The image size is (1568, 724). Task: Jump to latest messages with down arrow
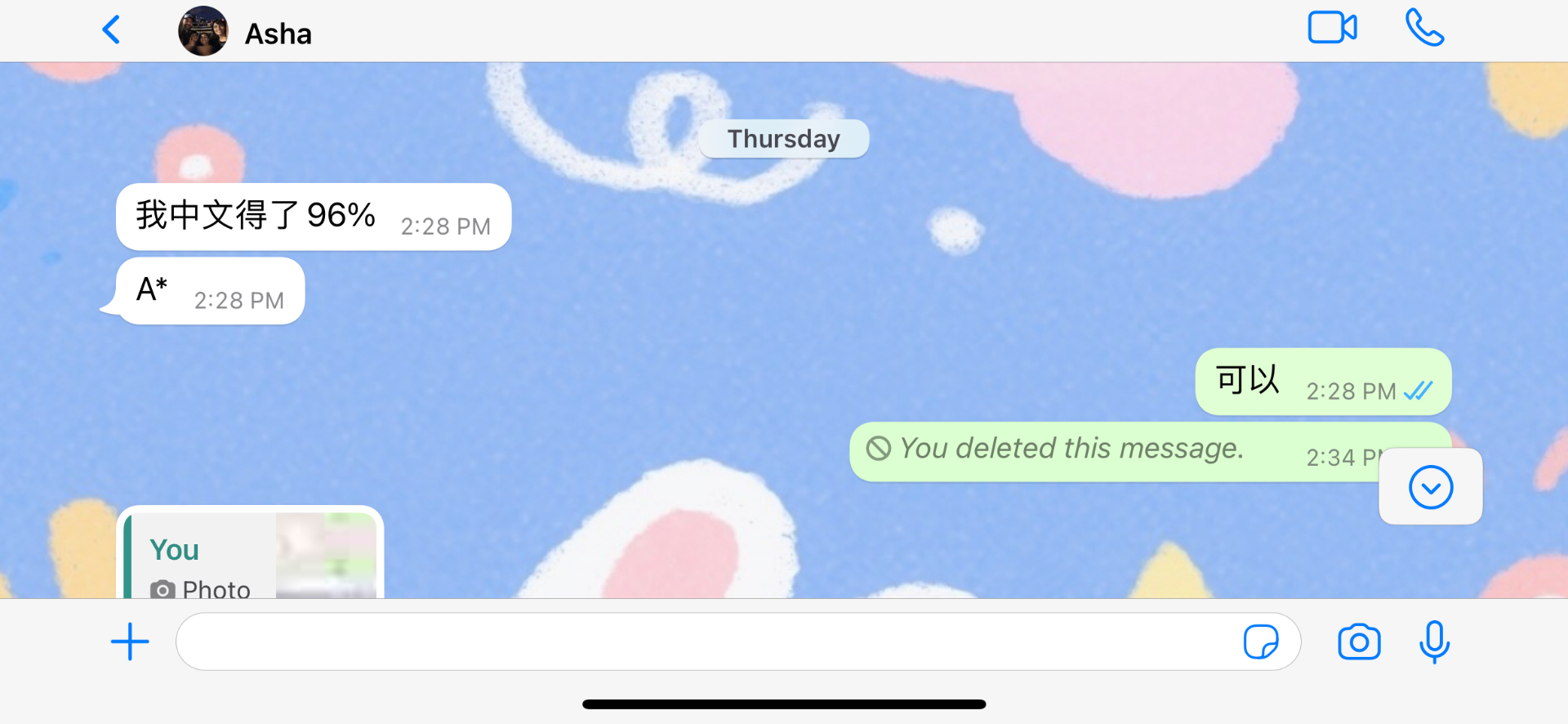1431,487
